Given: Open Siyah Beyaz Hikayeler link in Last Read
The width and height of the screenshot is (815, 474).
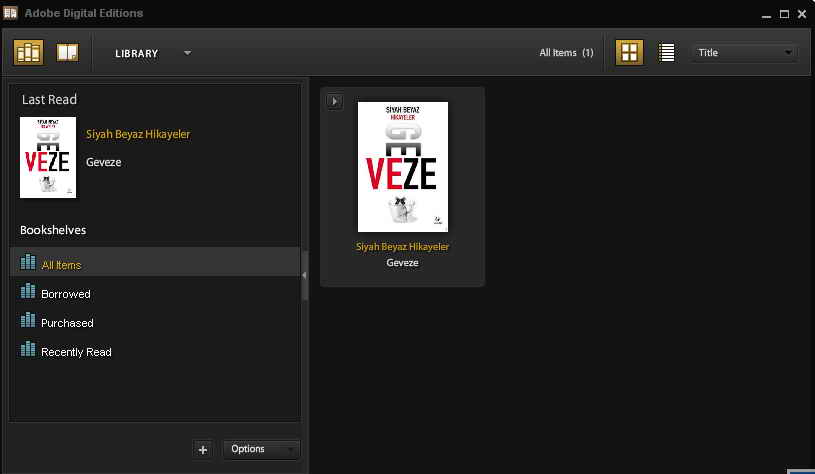Looking at the screenshot, I should coord(138,134).
